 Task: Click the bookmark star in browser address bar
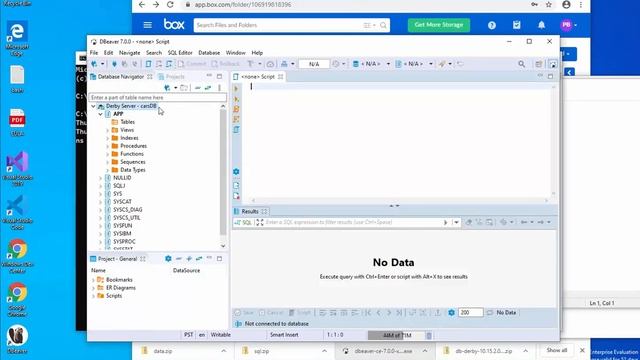(x=549, y=4)
